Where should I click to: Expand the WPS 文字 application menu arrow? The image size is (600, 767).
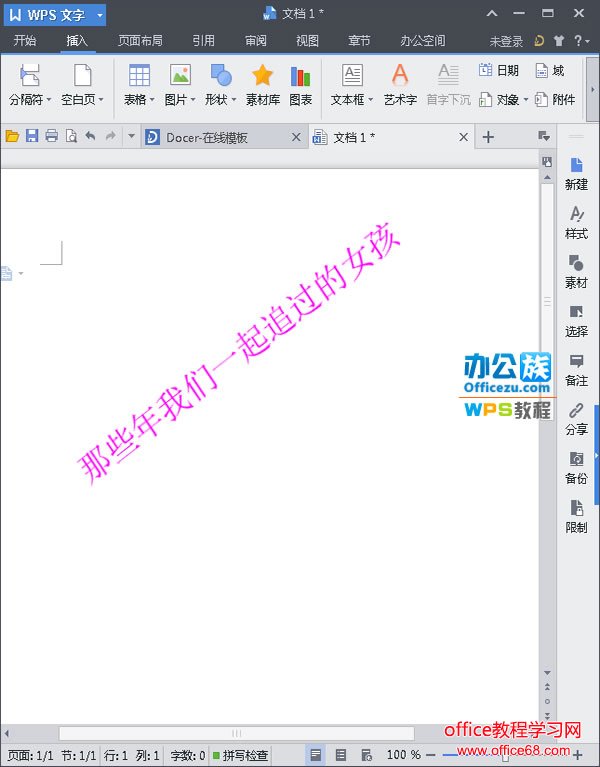(100, 15)
